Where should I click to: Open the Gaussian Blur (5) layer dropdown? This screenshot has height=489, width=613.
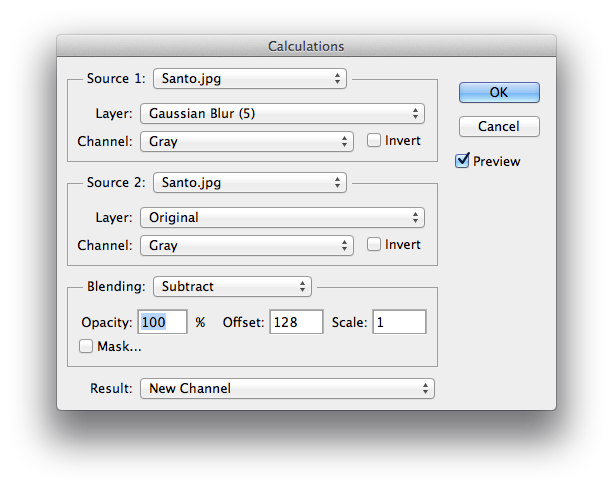coord(281,114)
